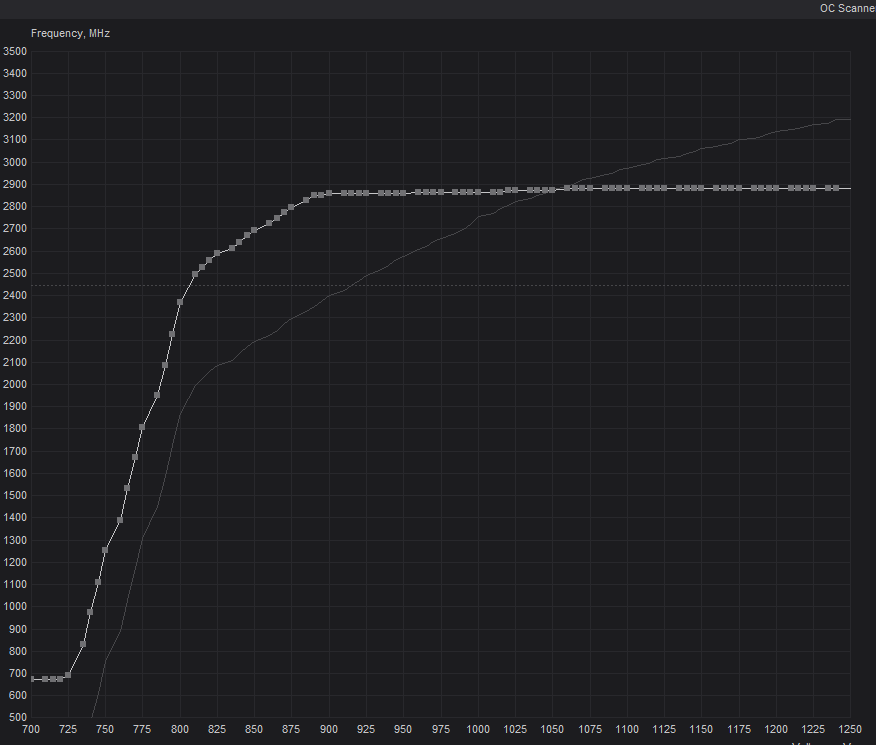Click the curve point at 750 mV

pos(105,550)
